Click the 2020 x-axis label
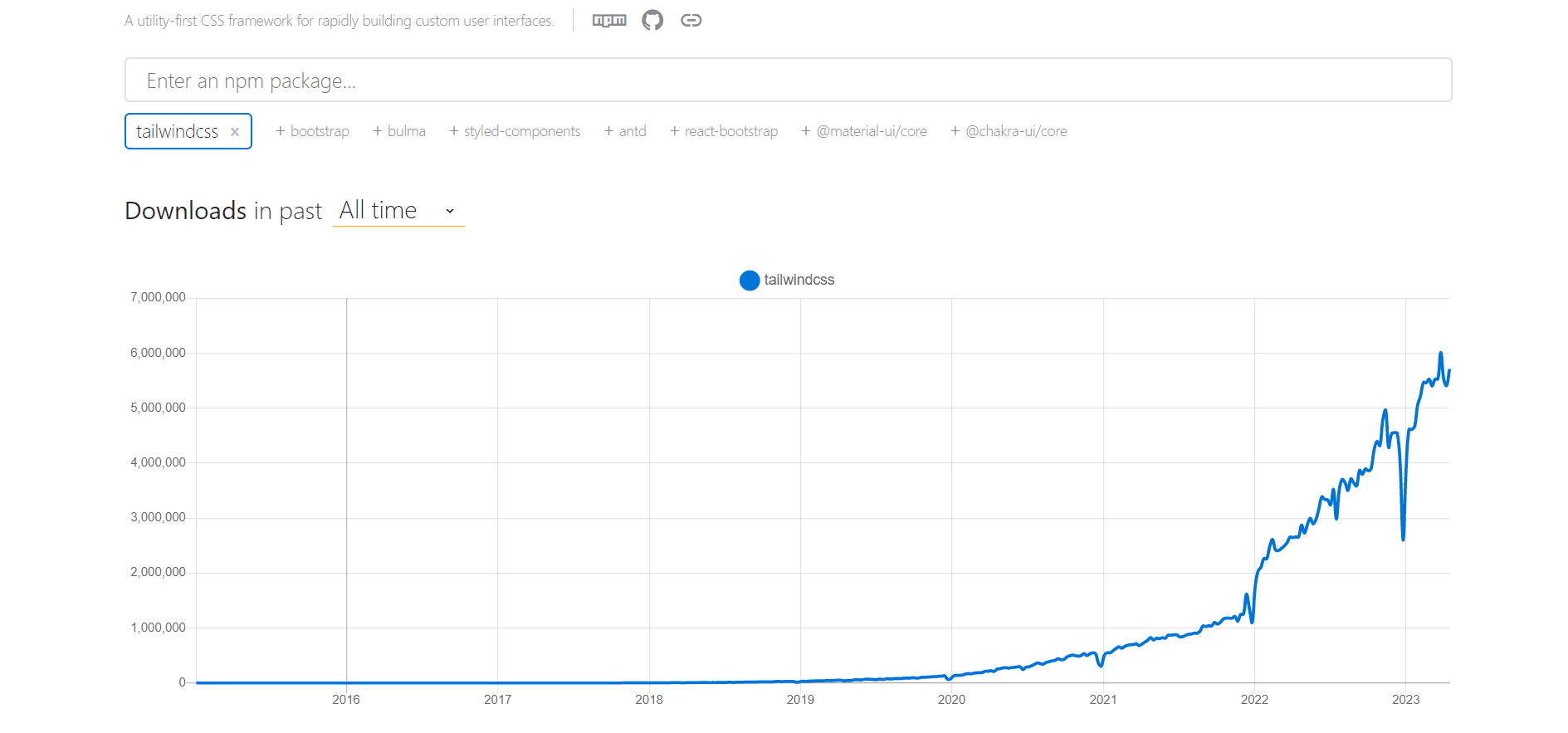This screenshot has width=1568, height=733. [951, 700]
